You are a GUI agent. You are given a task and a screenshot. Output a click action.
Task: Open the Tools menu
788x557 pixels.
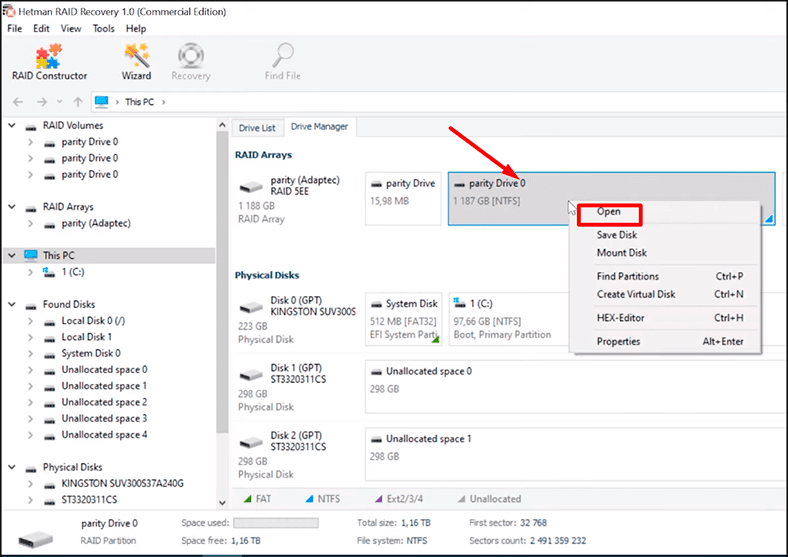(x=104, y=29)
